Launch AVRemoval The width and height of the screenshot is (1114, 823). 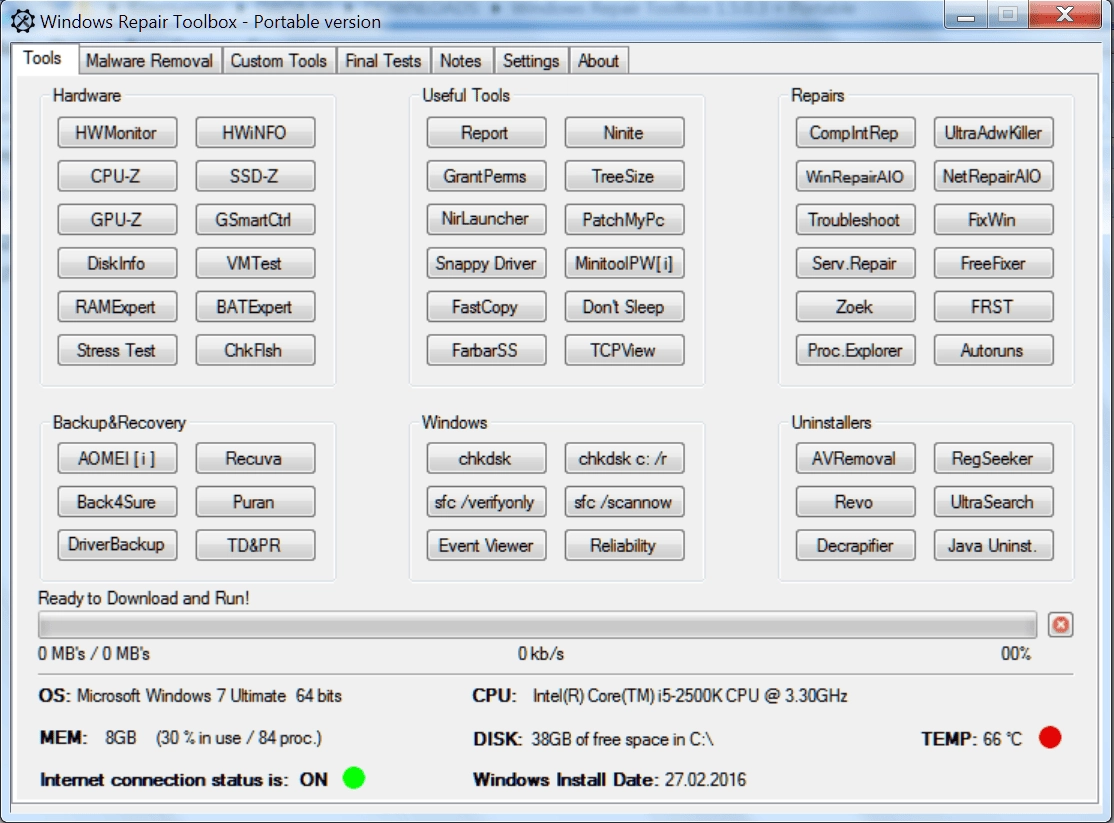pos(855,458)
